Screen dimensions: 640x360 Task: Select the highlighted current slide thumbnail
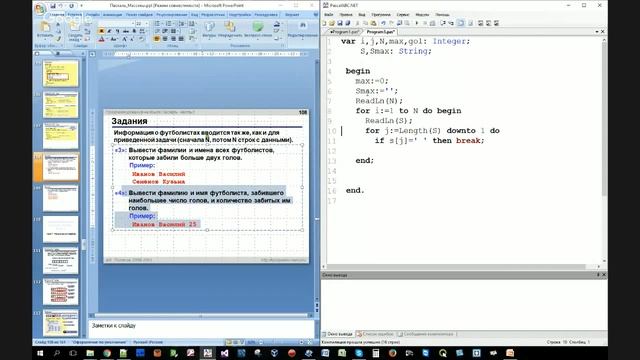(x=60, y=167)
